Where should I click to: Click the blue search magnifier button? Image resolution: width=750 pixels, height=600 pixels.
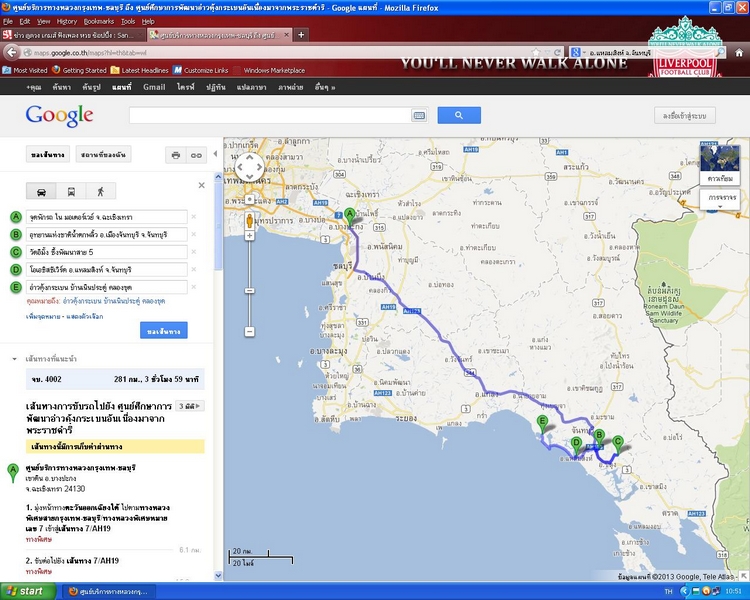click(460, 116)
